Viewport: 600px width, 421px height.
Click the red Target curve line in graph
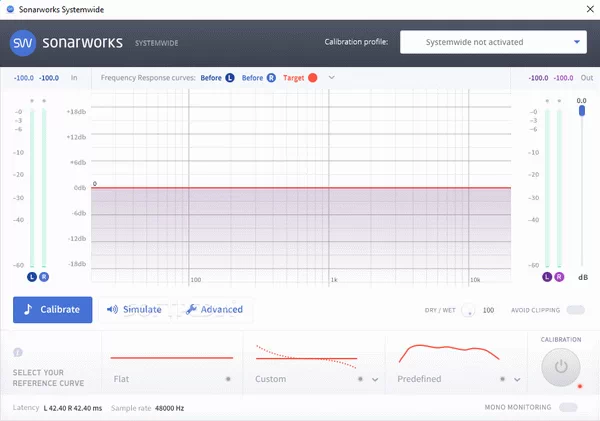tap(301, 188)
